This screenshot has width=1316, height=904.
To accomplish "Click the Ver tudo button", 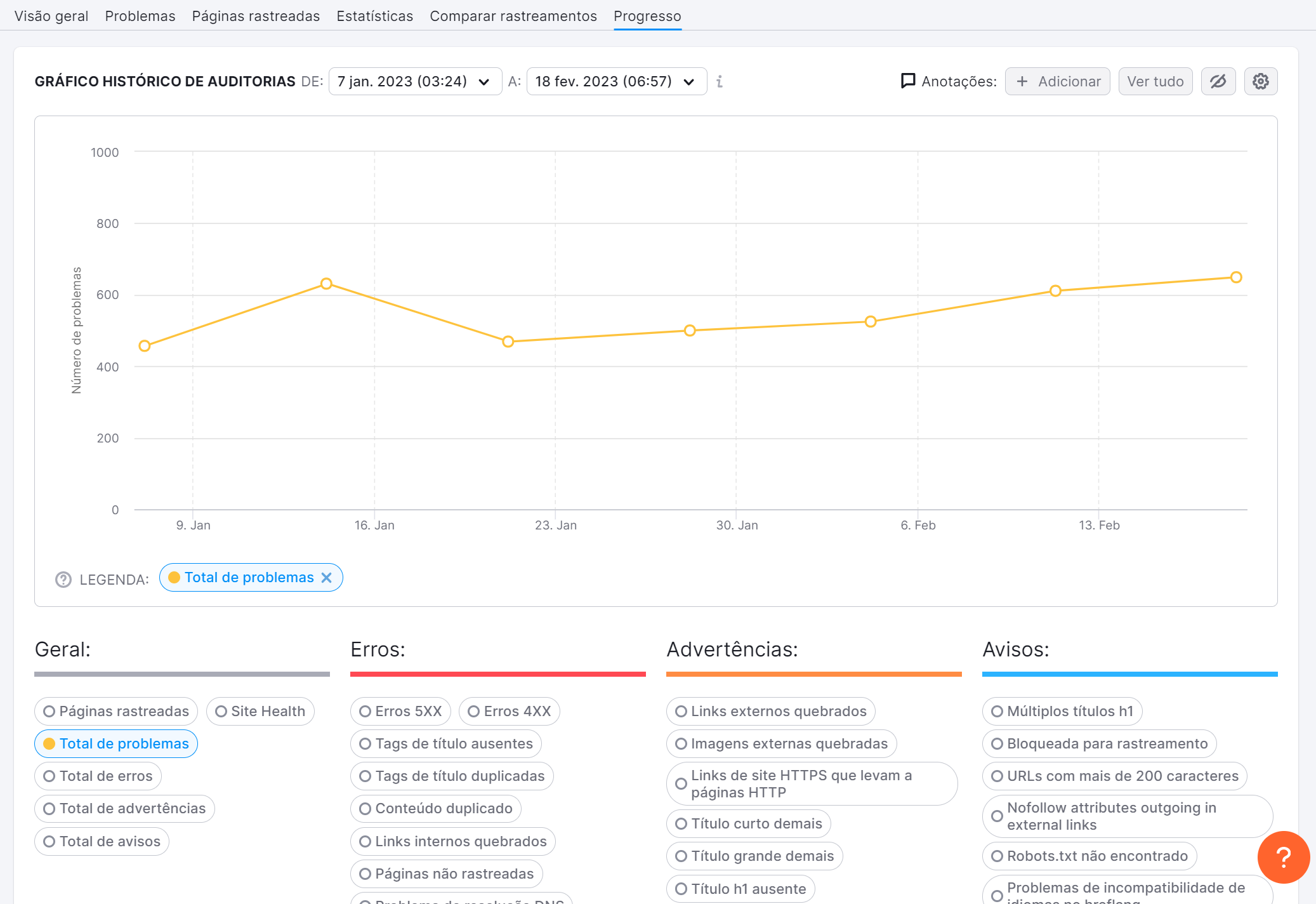I will point(1155,81).
